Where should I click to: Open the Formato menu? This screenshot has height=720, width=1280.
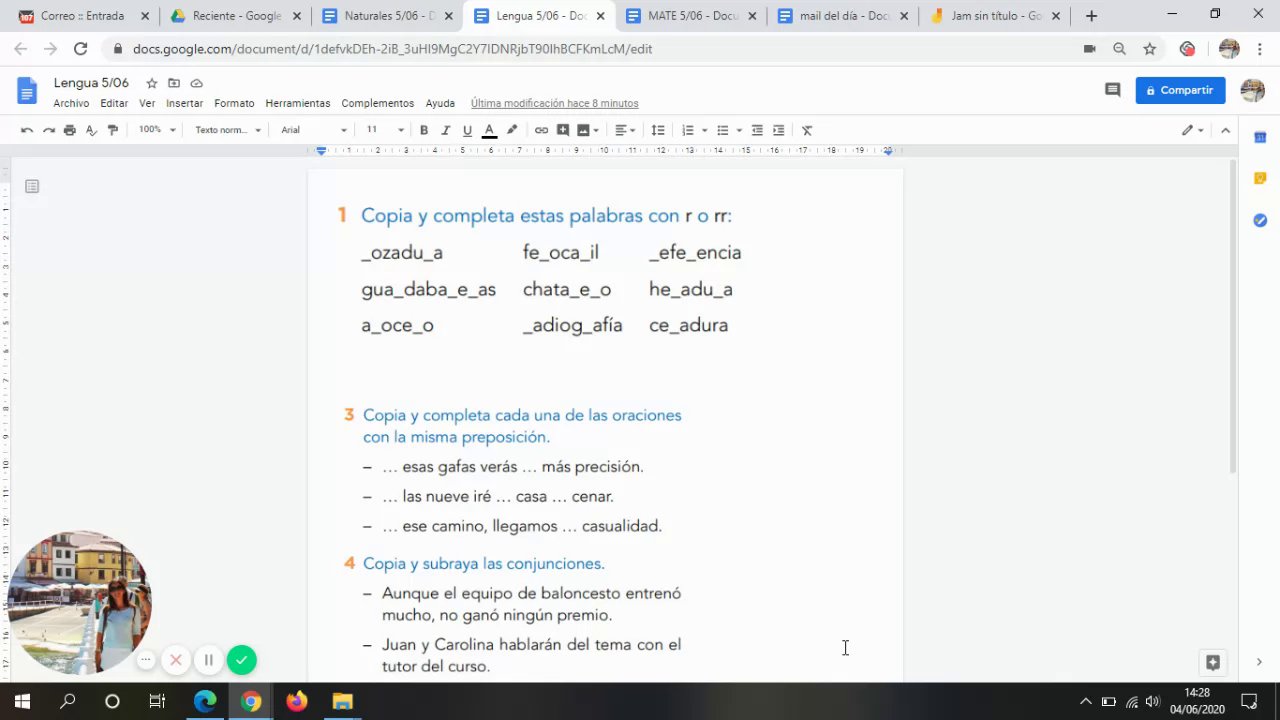point(234,103)
